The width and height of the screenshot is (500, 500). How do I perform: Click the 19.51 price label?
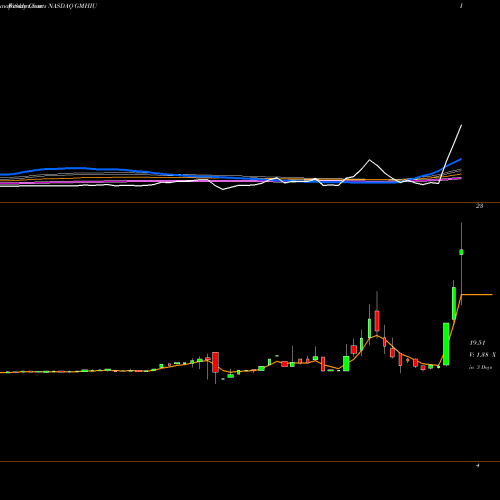(x=477, y=343)
